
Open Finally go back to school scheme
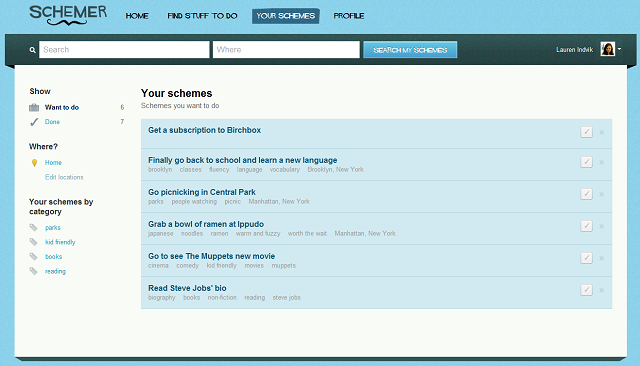pos(242,160)
